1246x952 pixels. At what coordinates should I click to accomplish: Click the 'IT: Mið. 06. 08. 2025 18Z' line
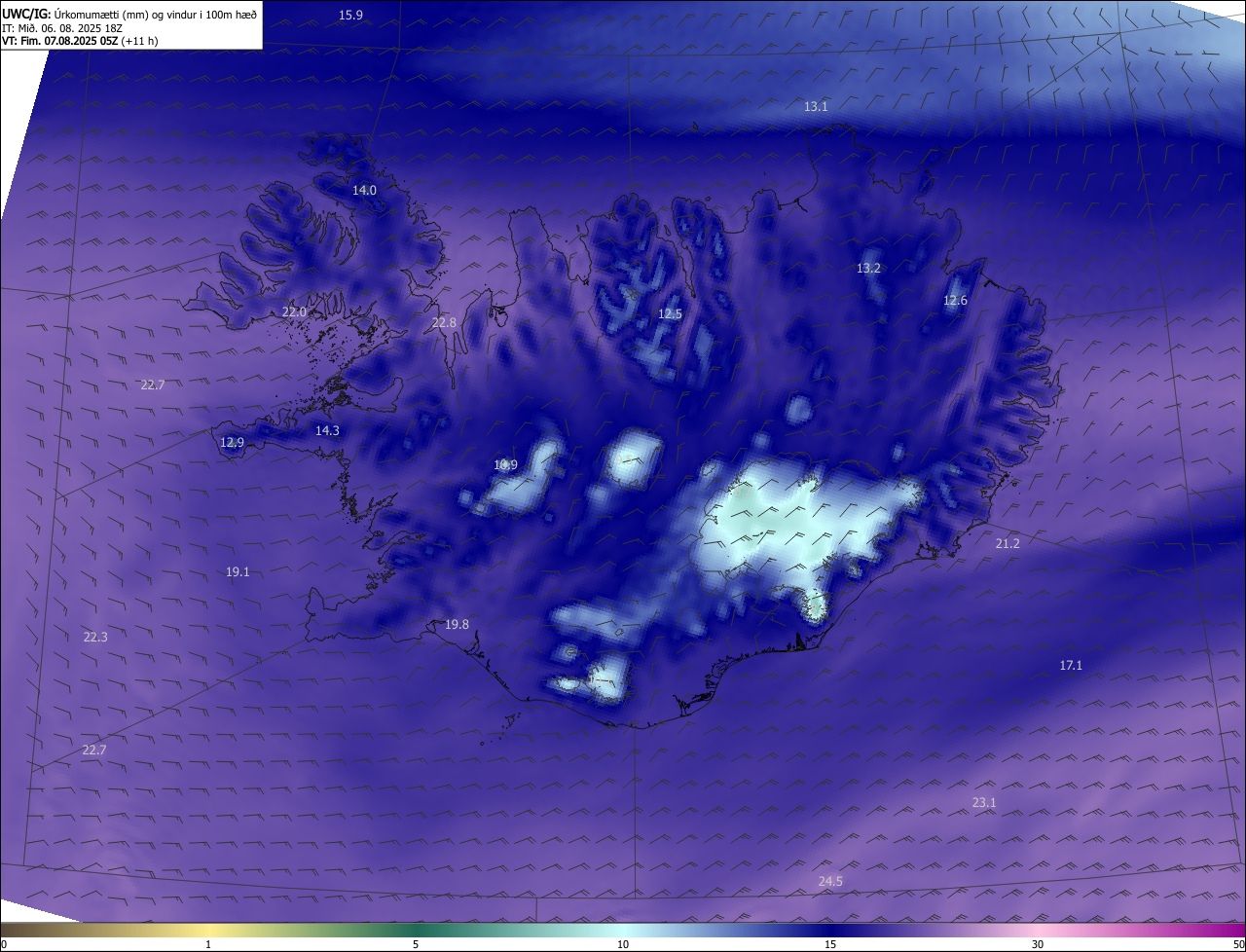tap(63, 28)
